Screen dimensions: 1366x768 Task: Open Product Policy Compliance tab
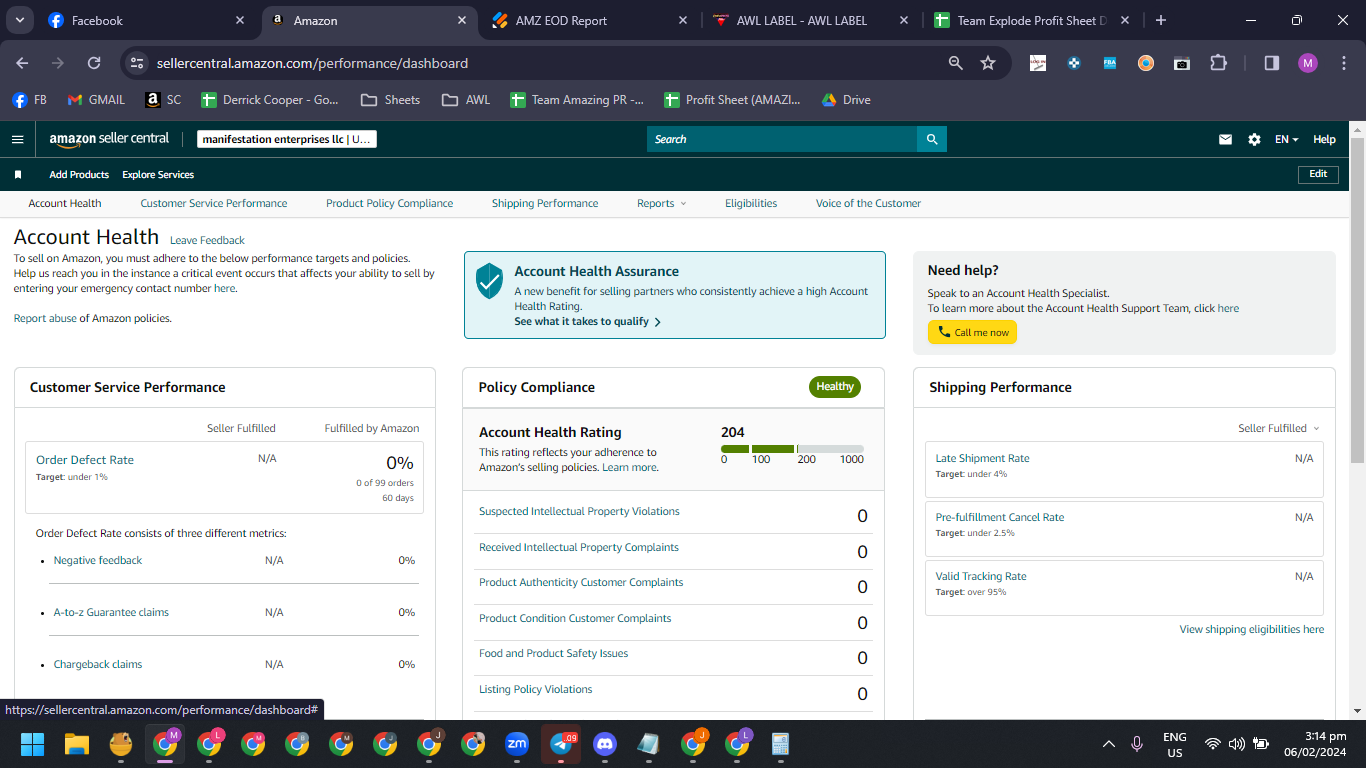pyautogui.click(x=389, y=204)
